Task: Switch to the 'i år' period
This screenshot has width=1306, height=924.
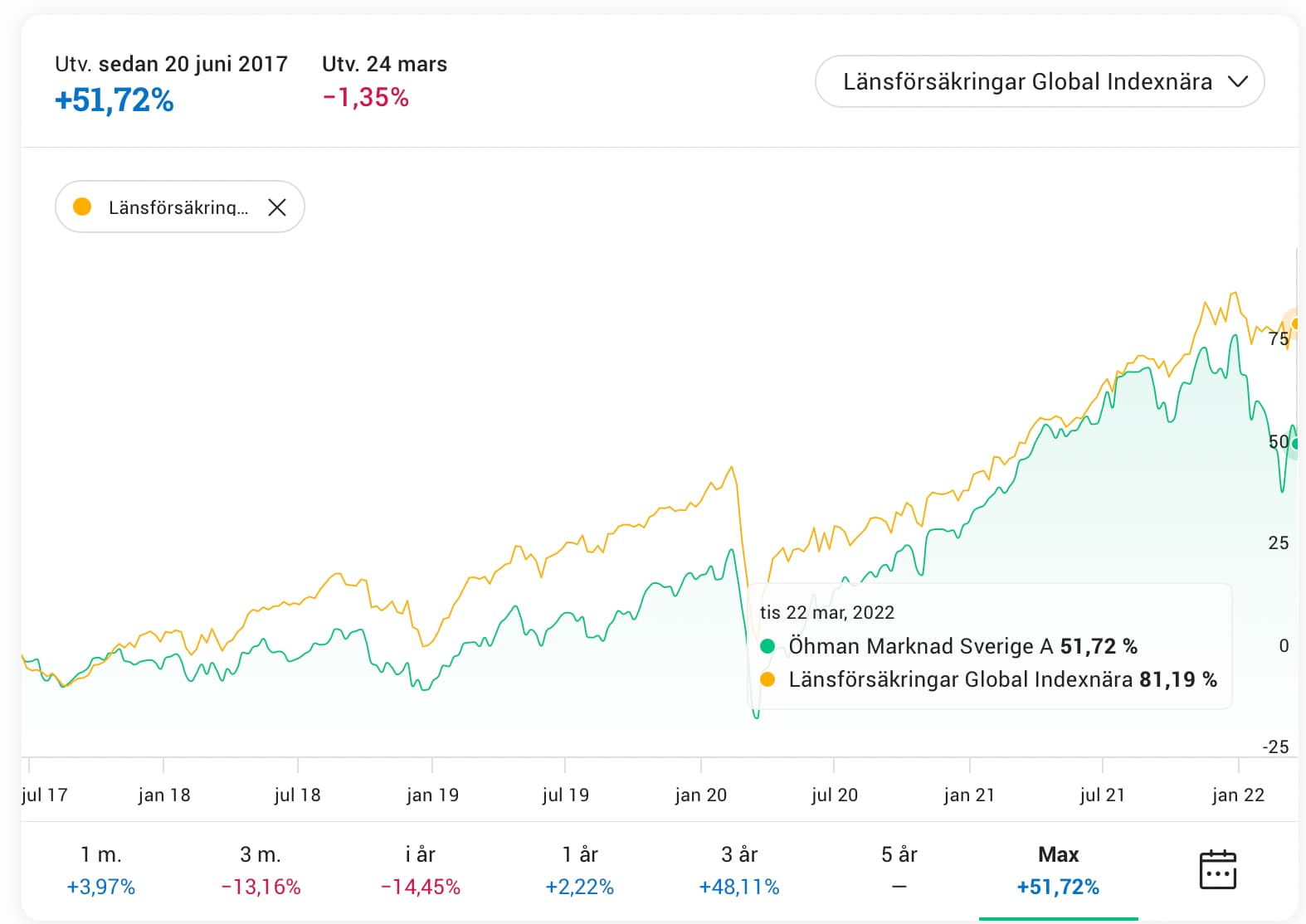Action: pos(420,870)
